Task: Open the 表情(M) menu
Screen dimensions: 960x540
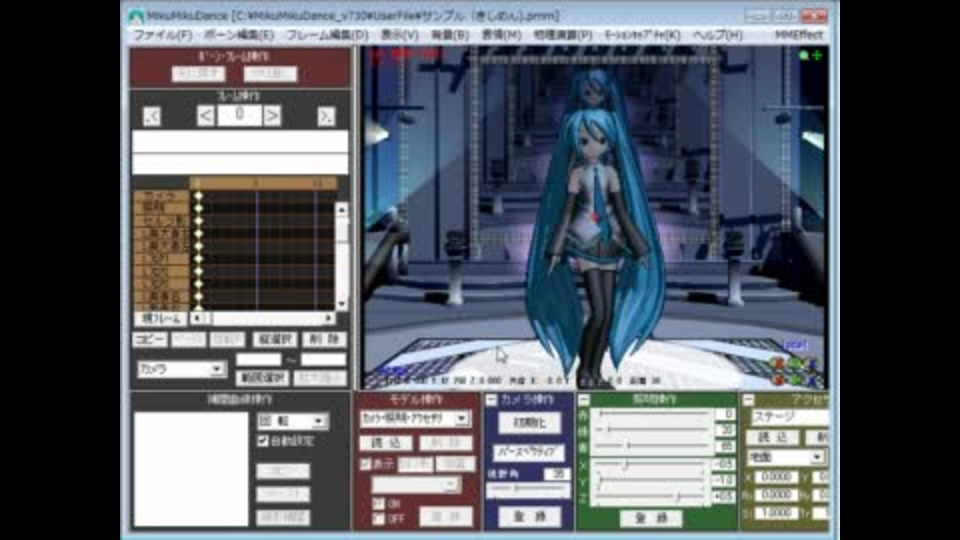Action: [501, 35]
